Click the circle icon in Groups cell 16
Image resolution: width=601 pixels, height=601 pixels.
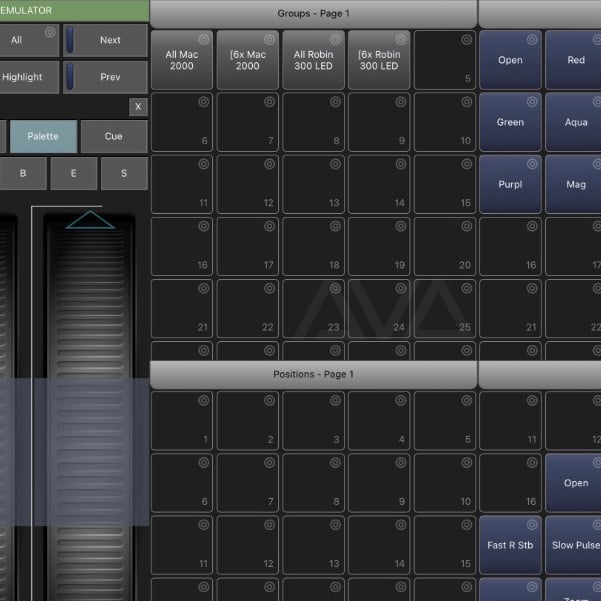[204, 226]
